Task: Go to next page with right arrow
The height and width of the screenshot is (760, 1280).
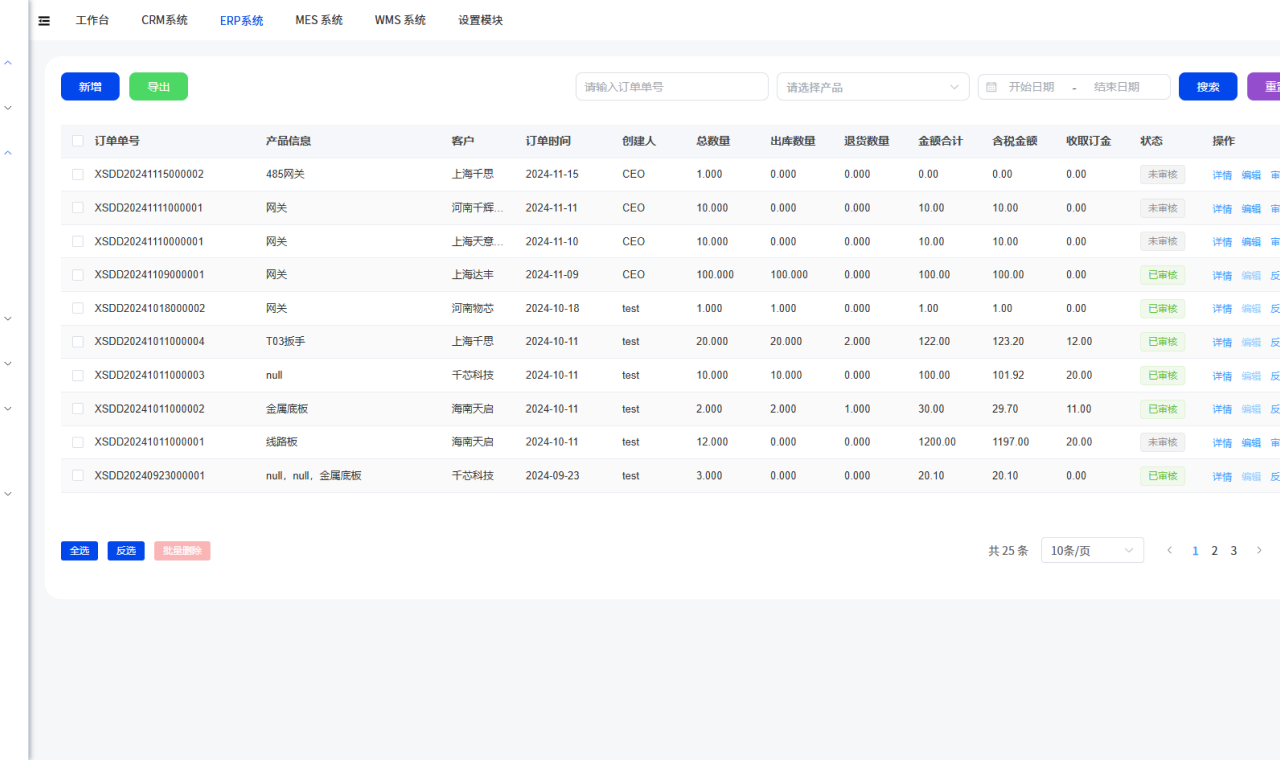Action: (x=1259, y=550)
